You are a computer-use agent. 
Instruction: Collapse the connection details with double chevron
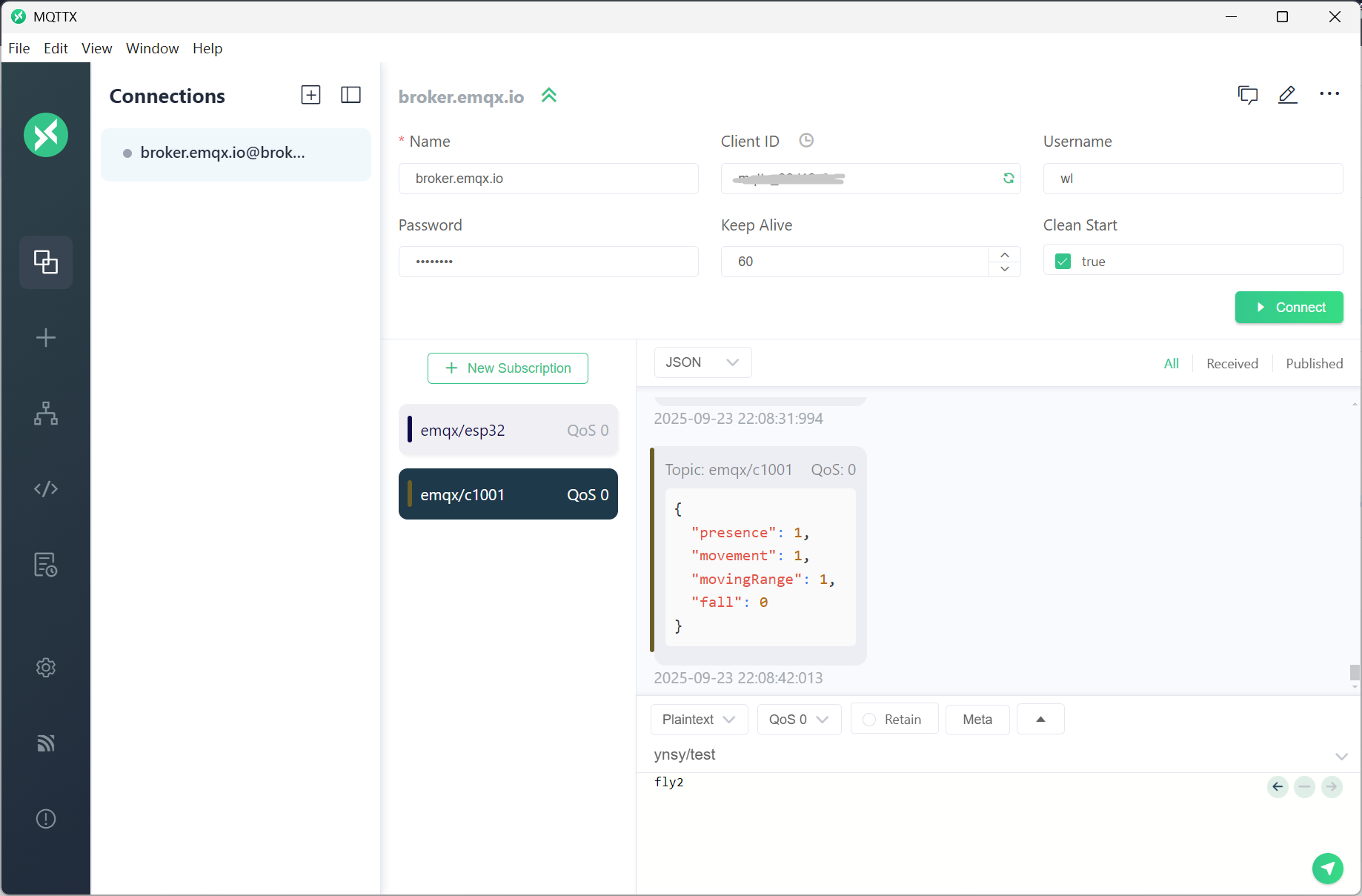(549, 96)
